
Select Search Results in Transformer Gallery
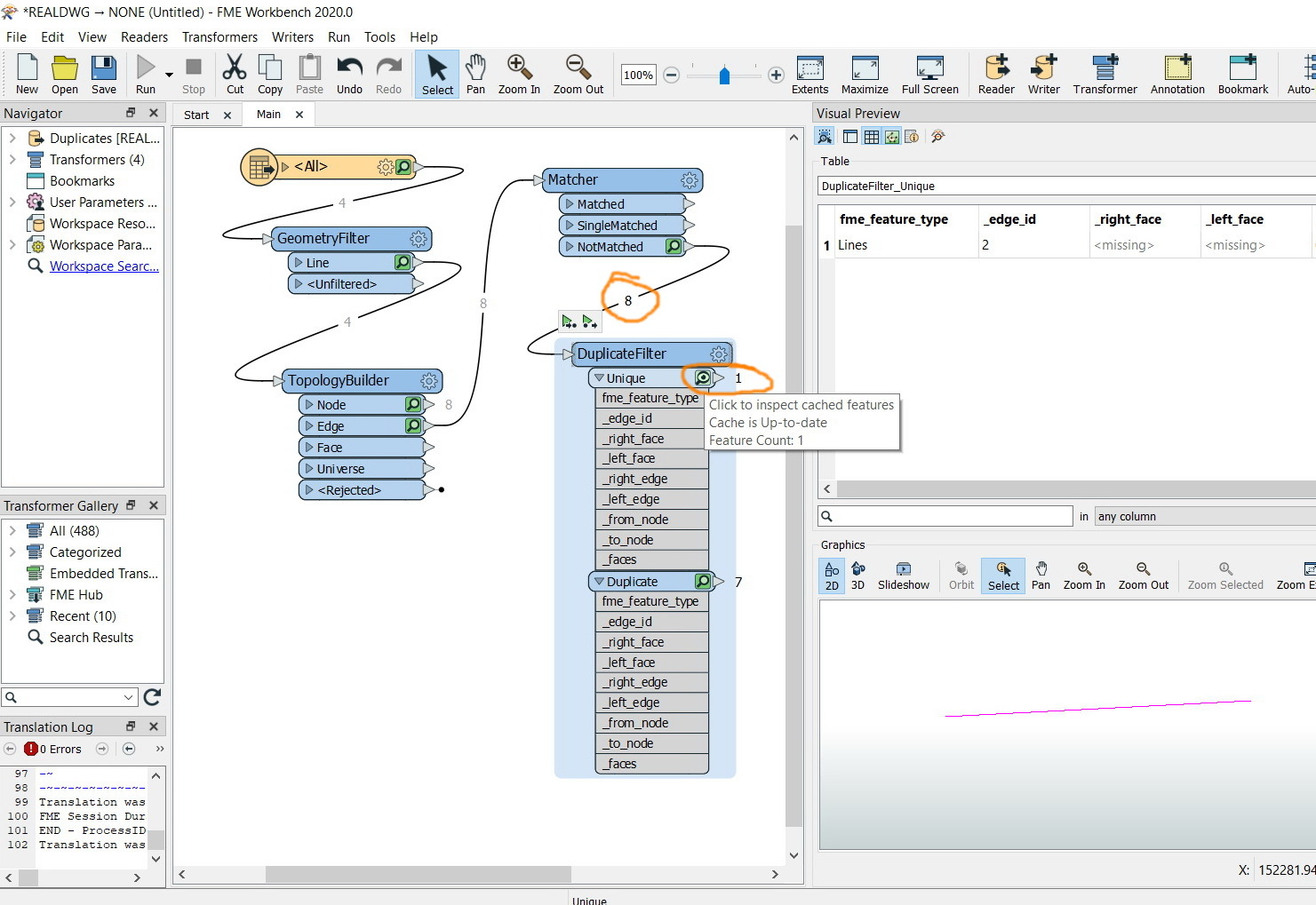coord(91,638)
